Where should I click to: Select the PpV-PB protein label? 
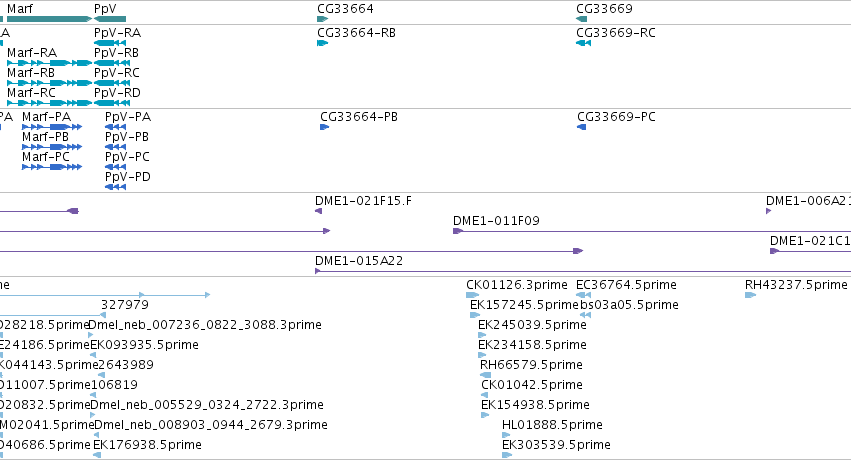click(x=127, y=137)
